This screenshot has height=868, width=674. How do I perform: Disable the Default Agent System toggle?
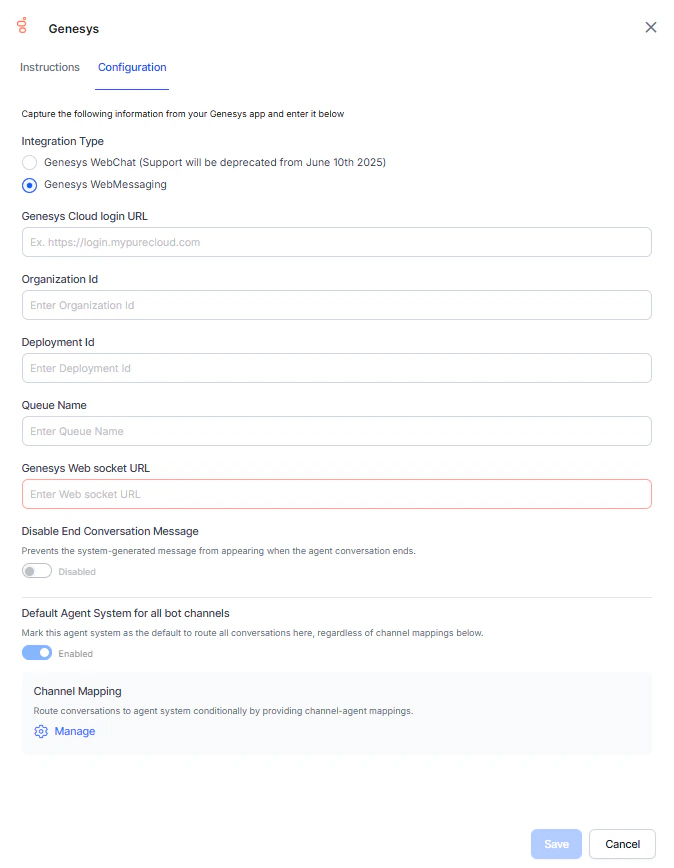[x=36, y=652]
